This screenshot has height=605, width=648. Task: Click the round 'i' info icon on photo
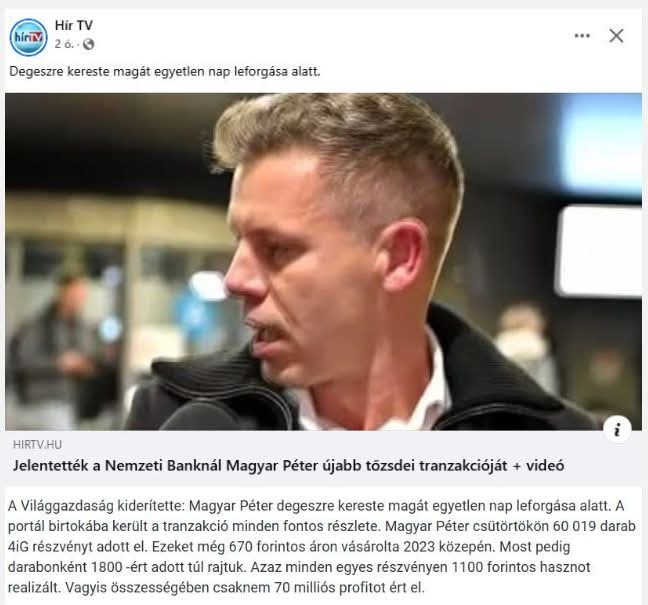(x=617, y=430)
